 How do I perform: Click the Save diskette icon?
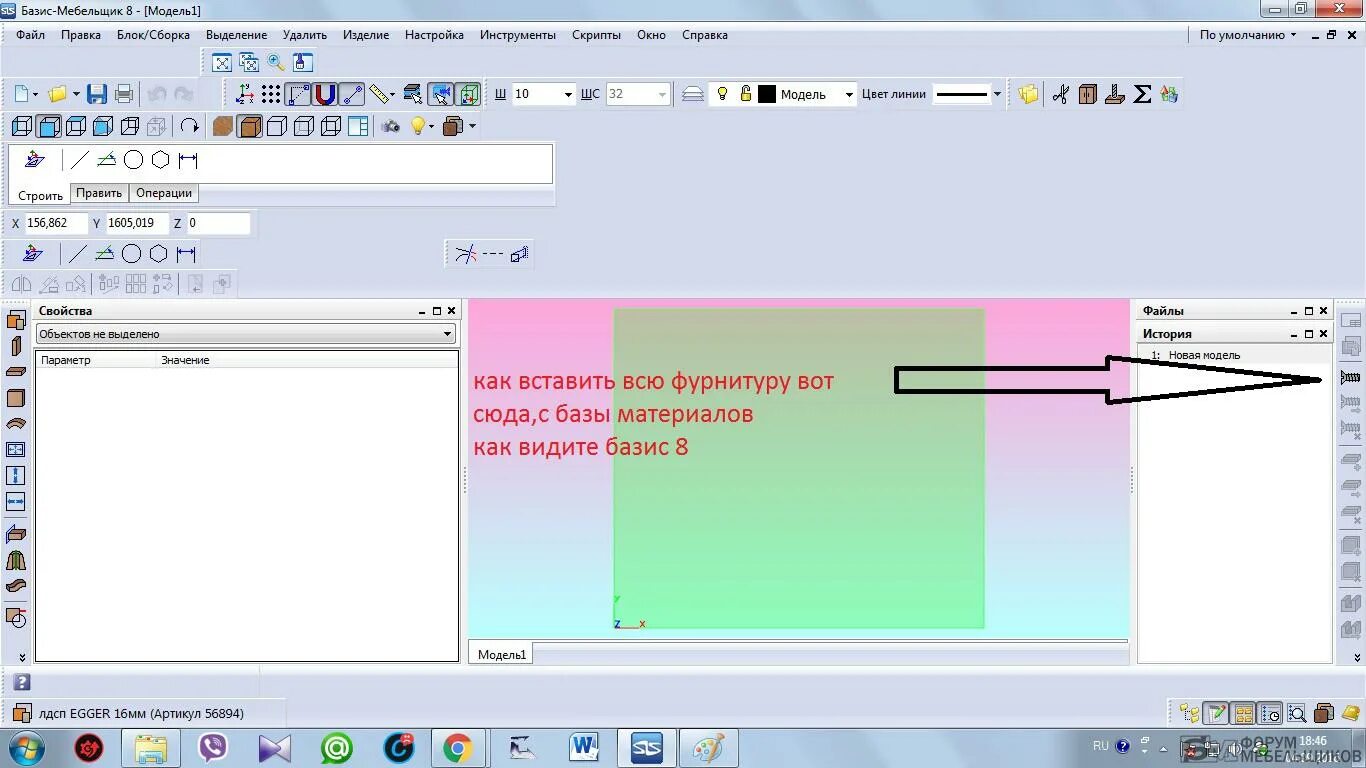tap(97, 94)
